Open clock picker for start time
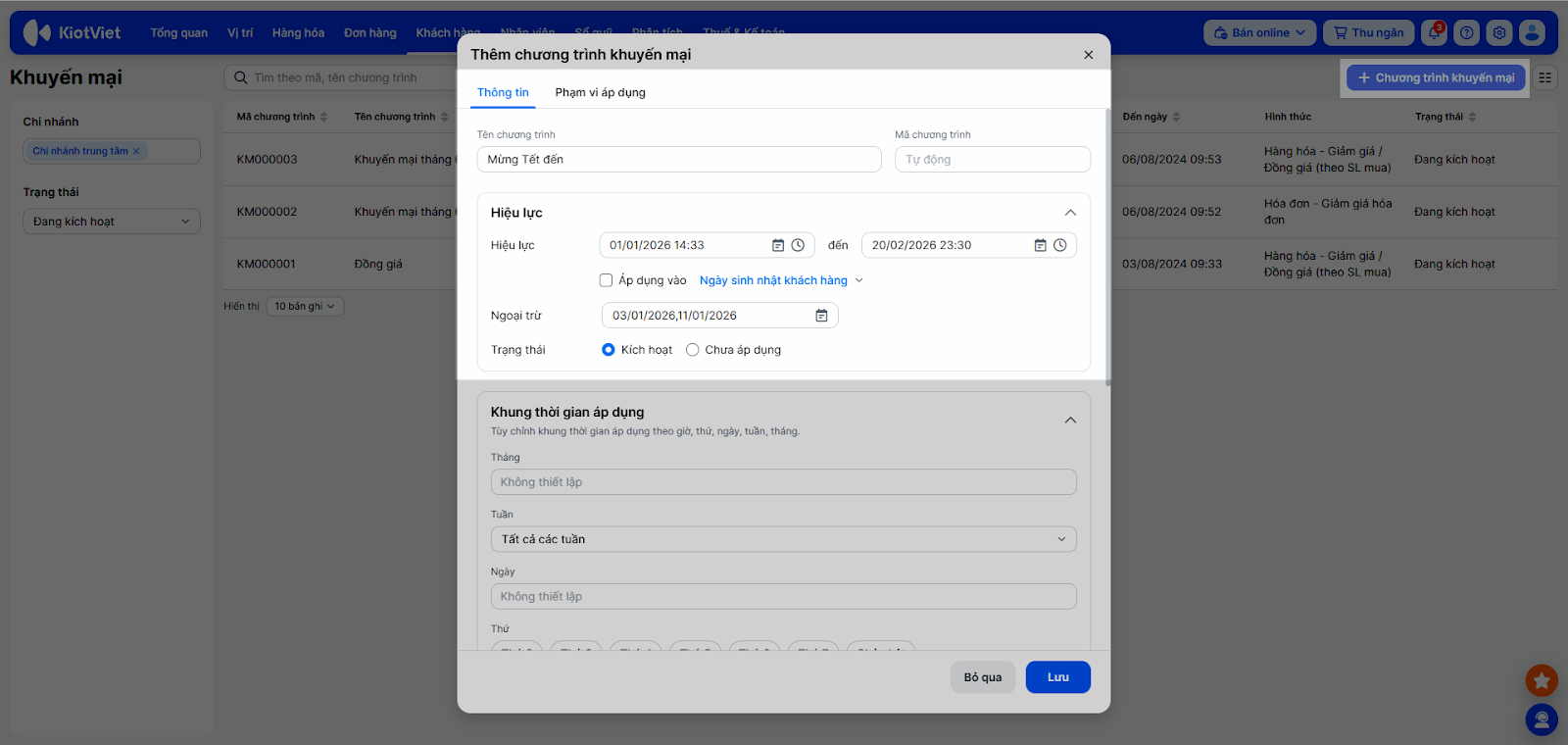This screenshot has width=1568, height=745. click(798, 245)
